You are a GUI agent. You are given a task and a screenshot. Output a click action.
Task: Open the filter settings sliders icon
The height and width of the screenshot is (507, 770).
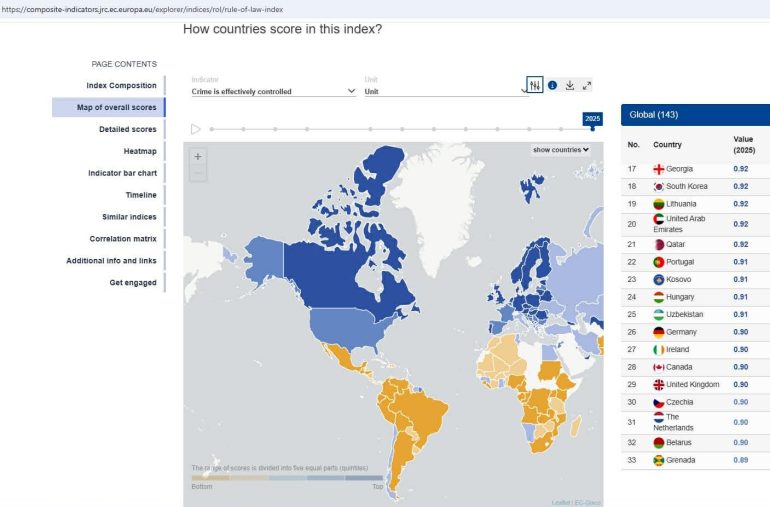tap(535, 86)
